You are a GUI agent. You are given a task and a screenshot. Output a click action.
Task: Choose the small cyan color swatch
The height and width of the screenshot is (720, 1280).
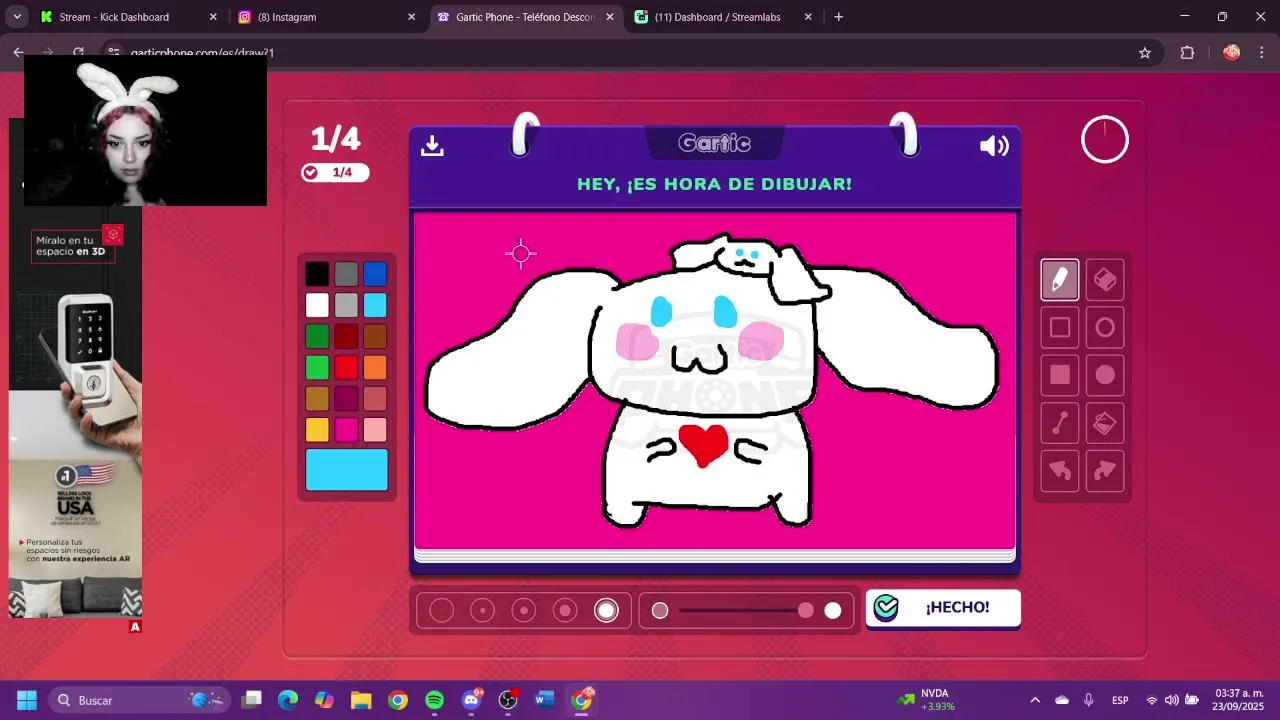375,305
